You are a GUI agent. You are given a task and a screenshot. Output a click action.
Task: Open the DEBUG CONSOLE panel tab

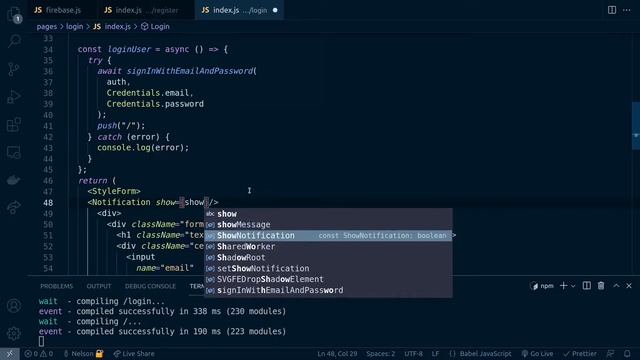pos(150,286)
